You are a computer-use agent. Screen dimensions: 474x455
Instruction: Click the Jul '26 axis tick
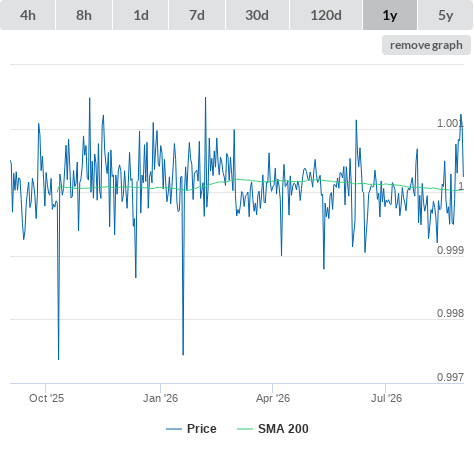(x=386, y=398)
